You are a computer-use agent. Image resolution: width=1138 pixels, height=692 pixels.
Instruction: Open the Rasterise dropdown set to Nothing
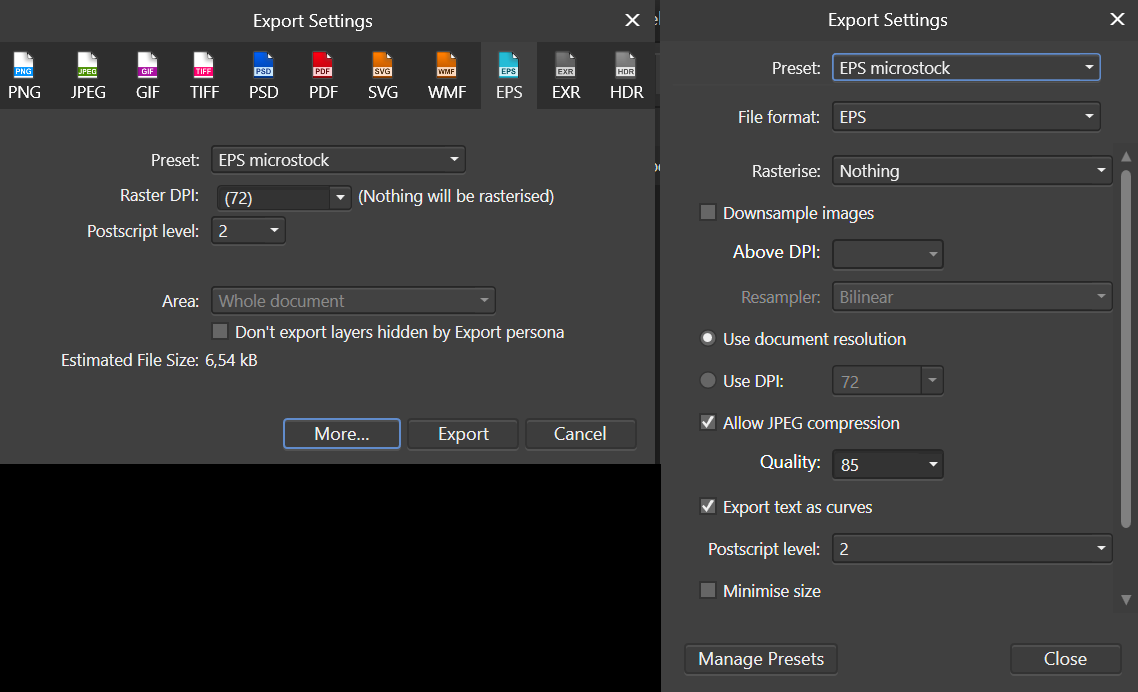click(971, 170)
